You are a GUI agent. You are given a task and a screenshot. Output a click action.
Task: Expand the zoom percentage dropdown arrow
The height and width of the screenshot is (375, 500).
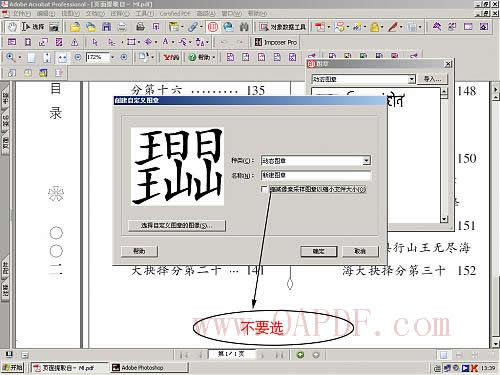tap(112, 57)
